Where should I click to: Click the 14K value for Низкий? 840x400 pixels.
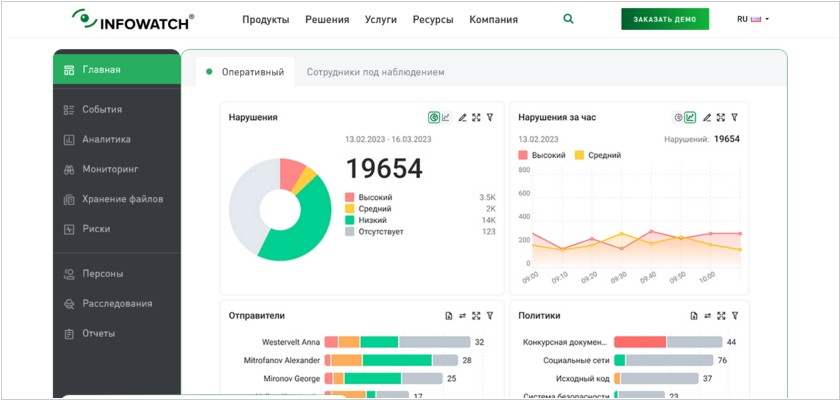click(x=489, y=220)
